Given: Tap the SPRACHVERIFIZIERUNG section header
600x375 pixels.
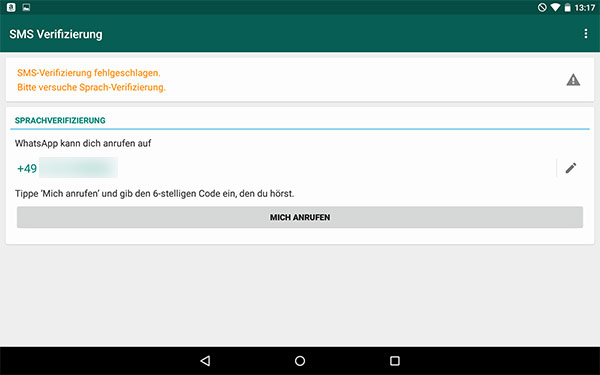Looking at the screenshot, I should point(60,121).
